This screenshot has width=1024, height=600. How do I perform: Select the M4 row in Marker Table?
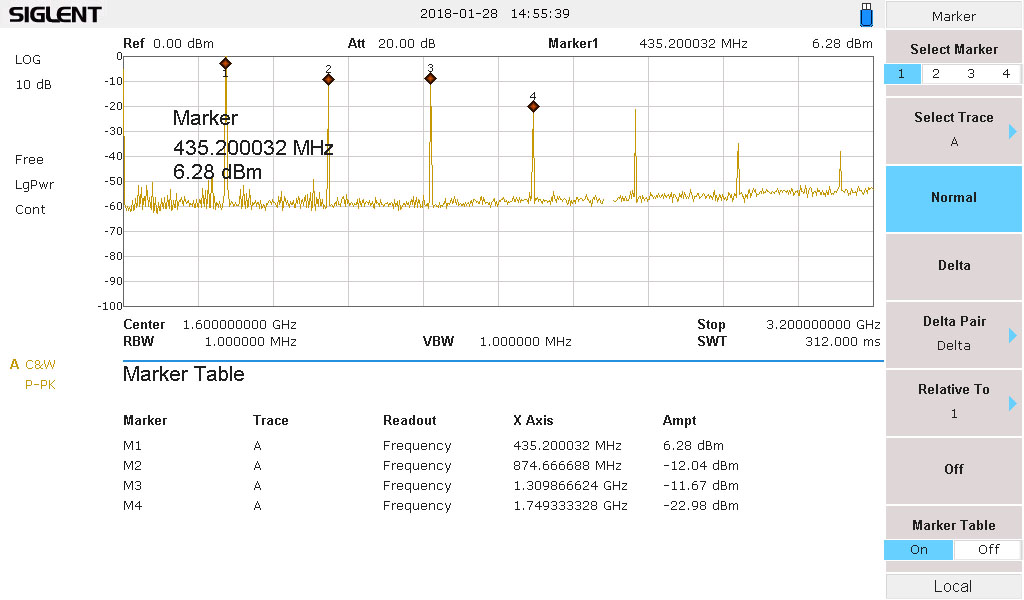pyautogui.click(x=431, y=505)
